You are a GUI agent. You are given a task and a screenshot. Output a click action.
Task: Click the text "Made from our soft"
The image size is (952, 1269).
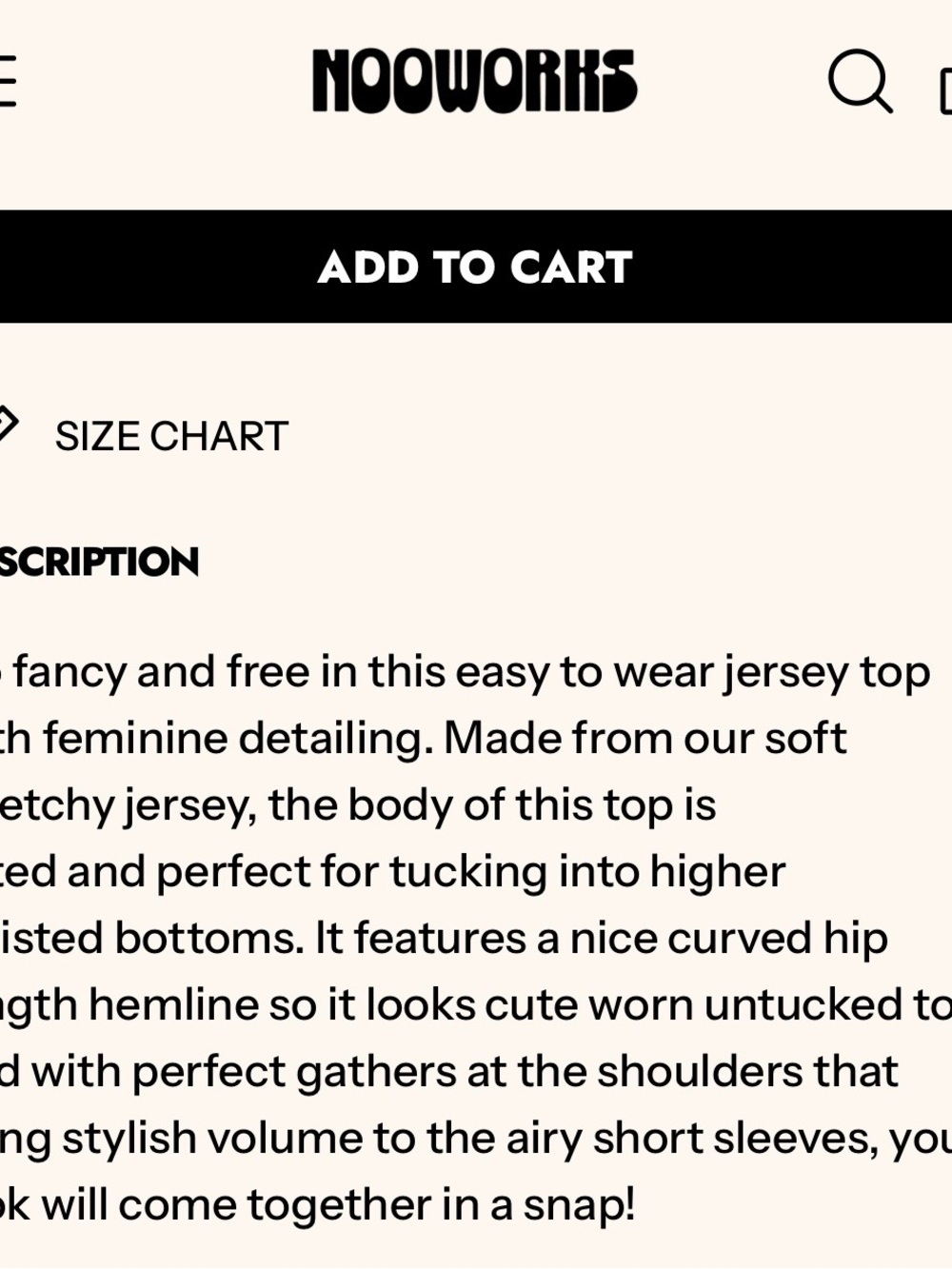(x=645, y=739)
